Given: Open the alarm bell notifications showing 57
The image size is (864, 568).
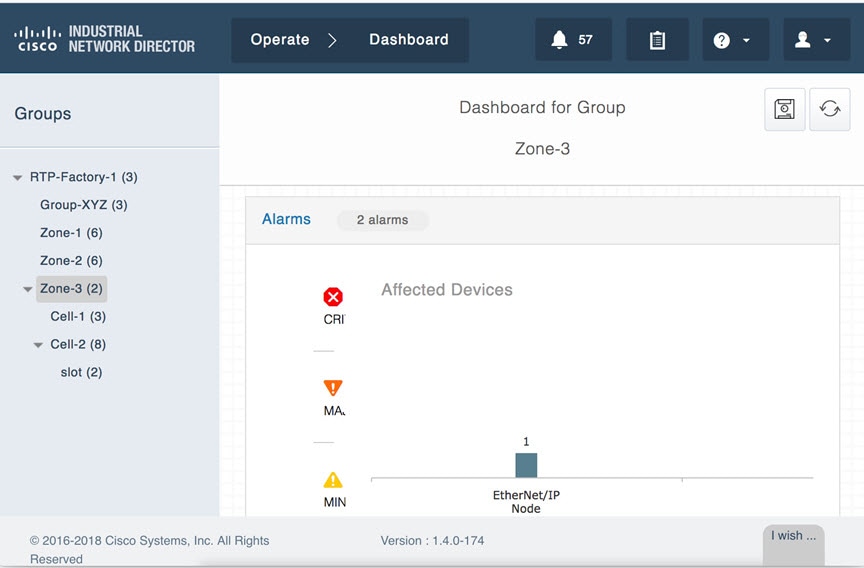Looking at the screenshot, I should 573,40.
